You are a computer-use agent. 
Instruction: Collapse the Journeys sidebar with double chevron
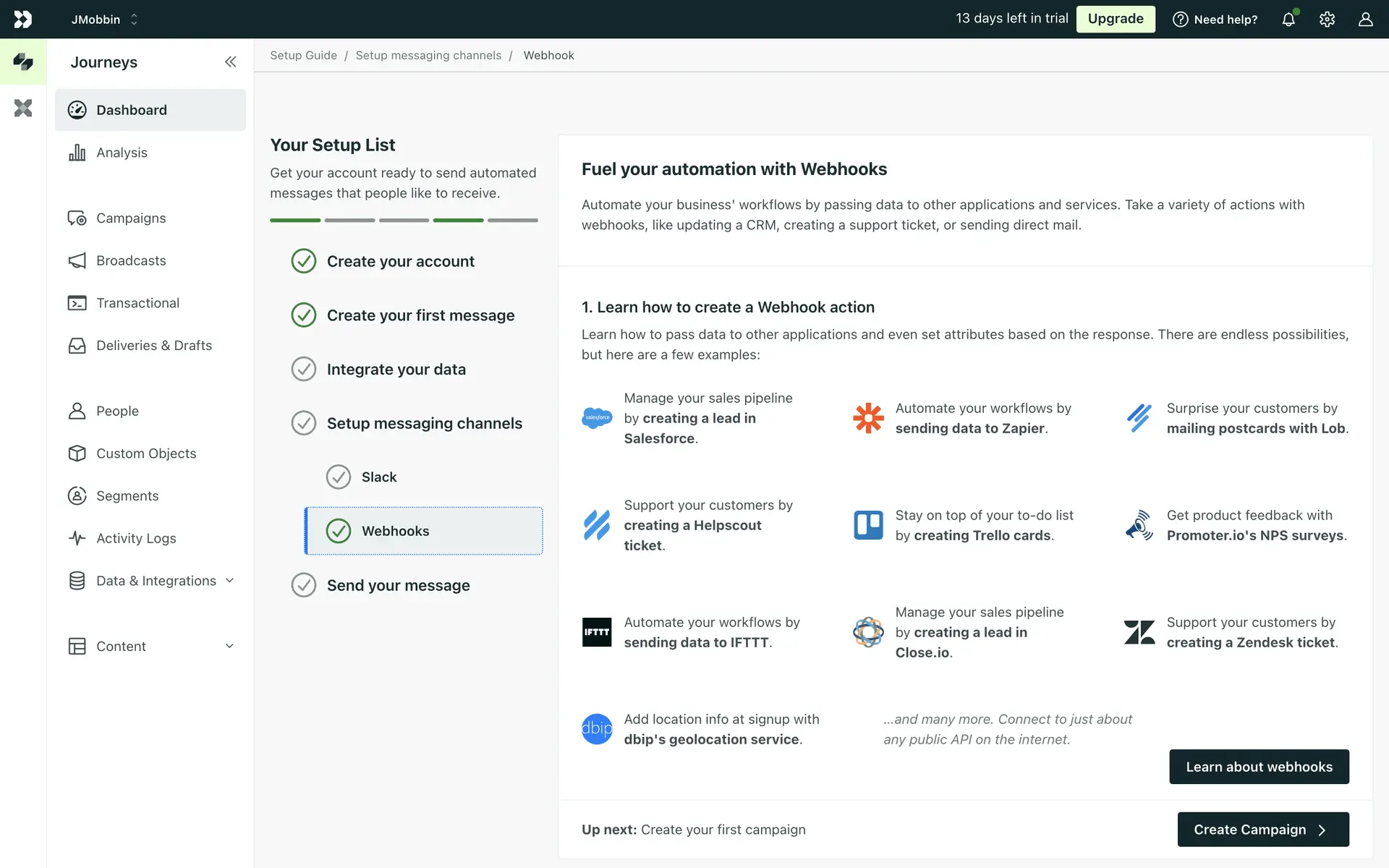[x=230, y=62]
